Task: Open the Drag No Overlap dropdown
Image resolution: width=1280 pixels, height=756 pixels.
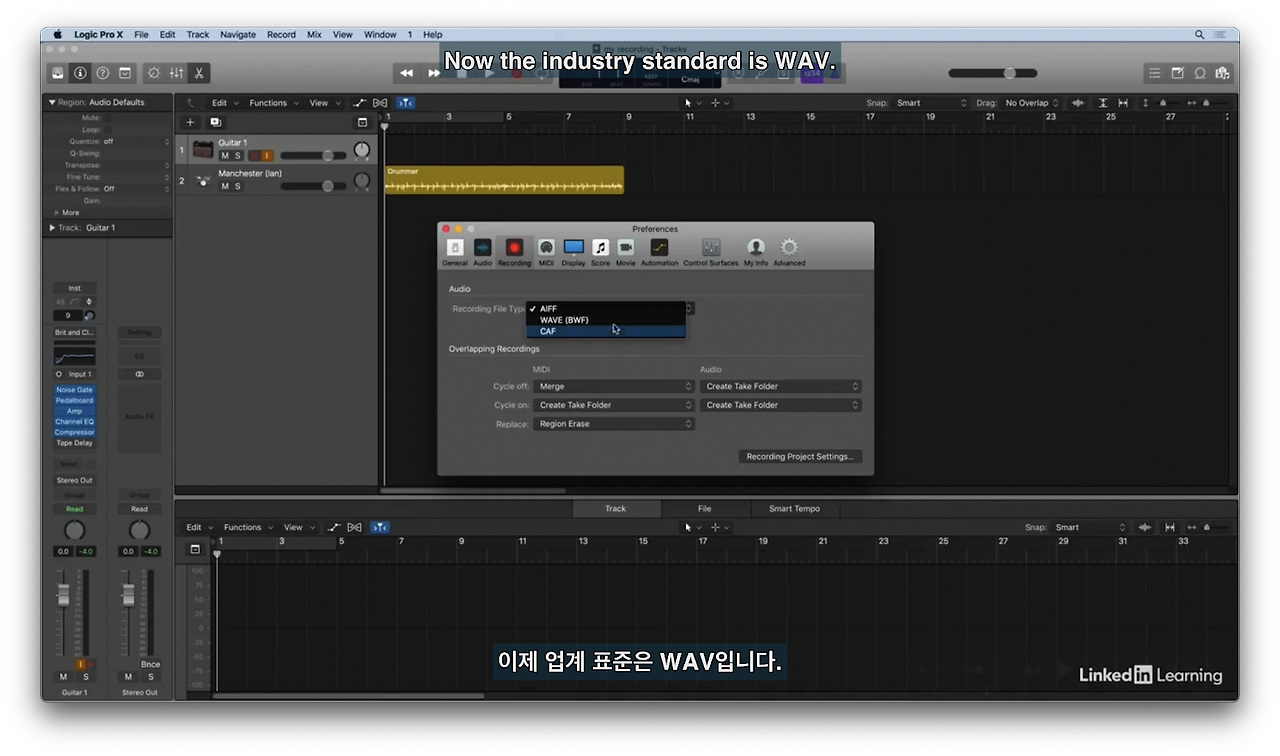Action: click(1032, 103)
